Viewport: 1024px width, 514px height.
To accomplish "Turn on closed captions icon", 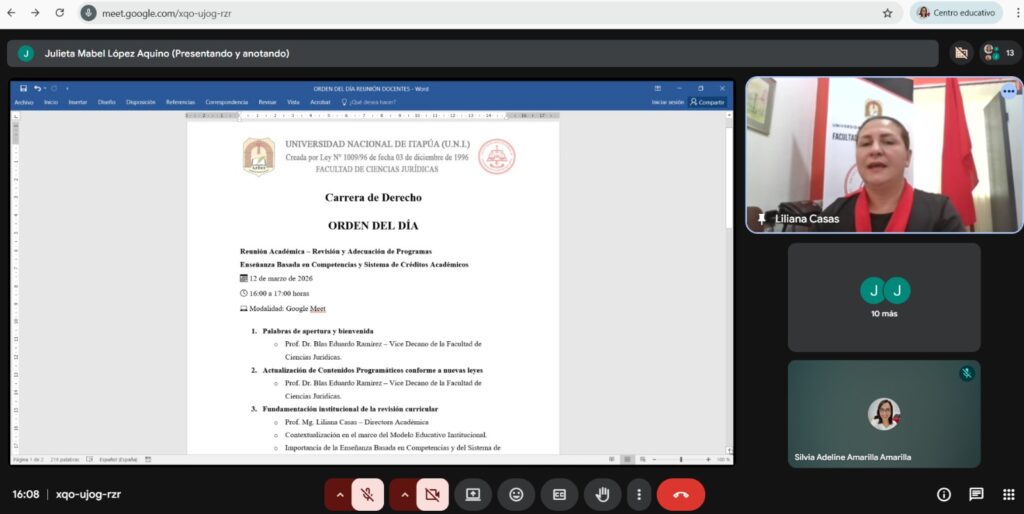I will [559, 494].
